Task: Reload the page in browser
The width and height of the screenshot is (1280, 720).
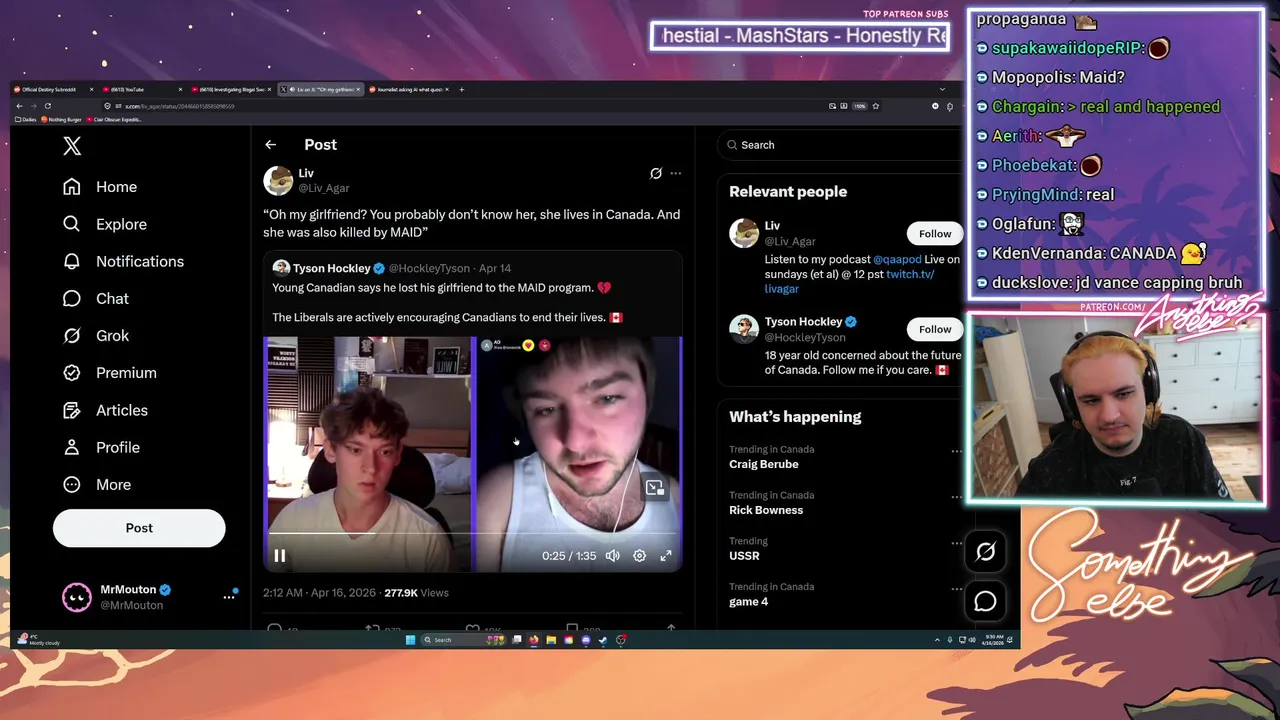Action: (47, 106)
